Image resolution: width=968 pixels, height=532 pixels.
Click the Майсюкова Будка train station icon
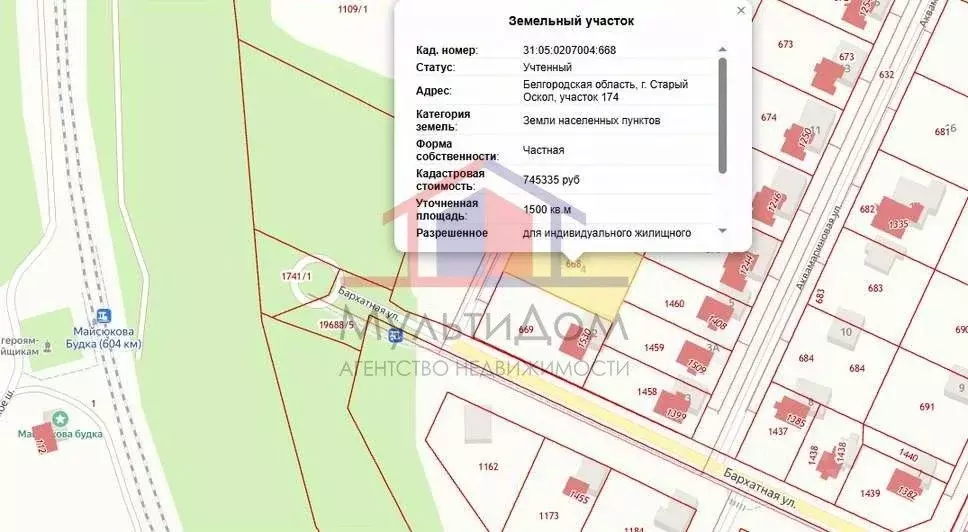tap(104, 317)
